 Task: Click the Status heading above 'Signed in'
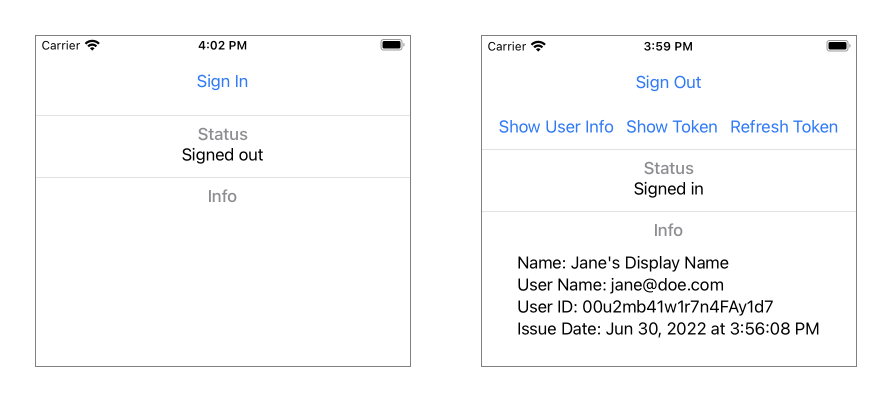pyautogui.click(x=668, y=168)
